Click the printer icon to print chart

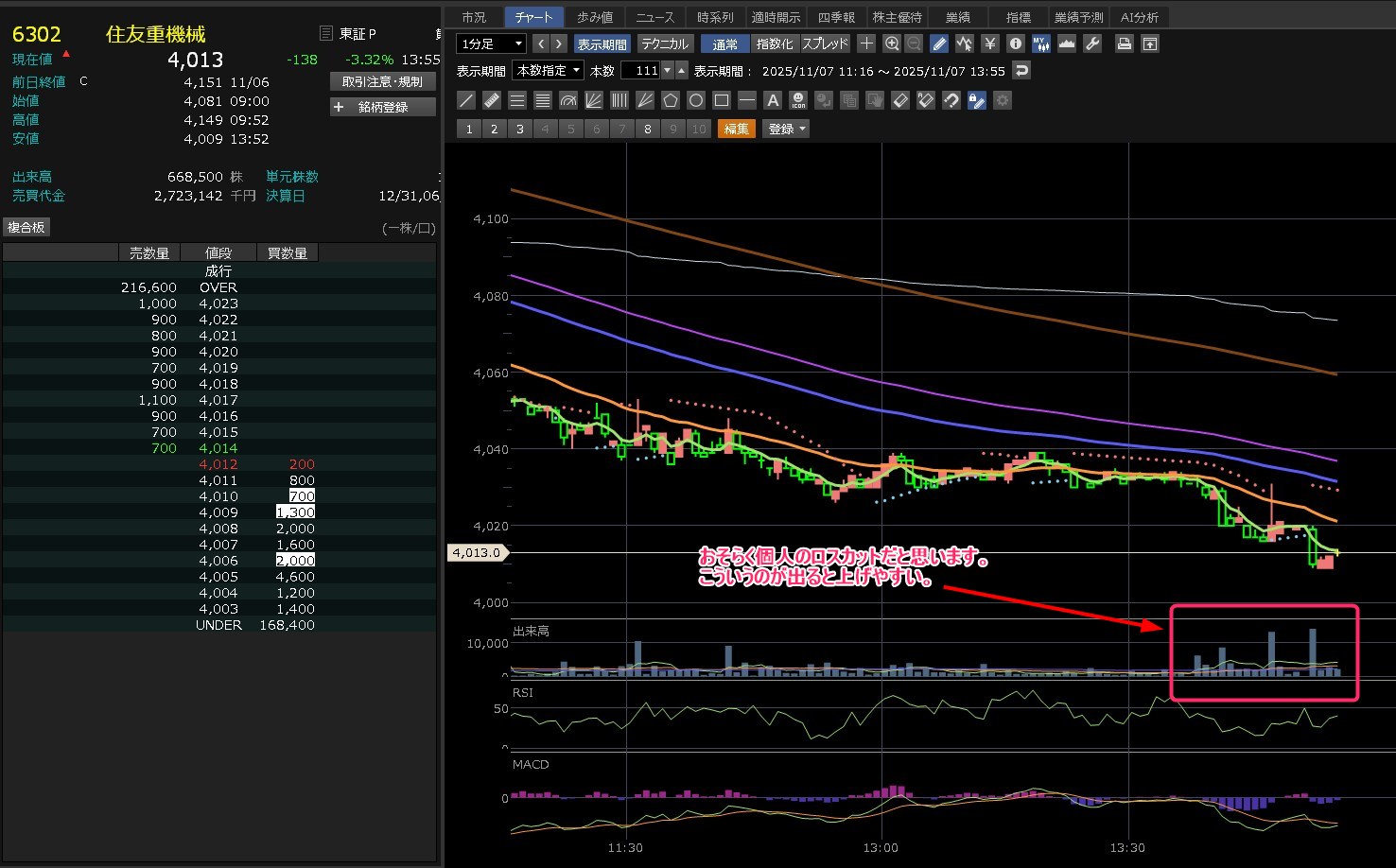1124,43
